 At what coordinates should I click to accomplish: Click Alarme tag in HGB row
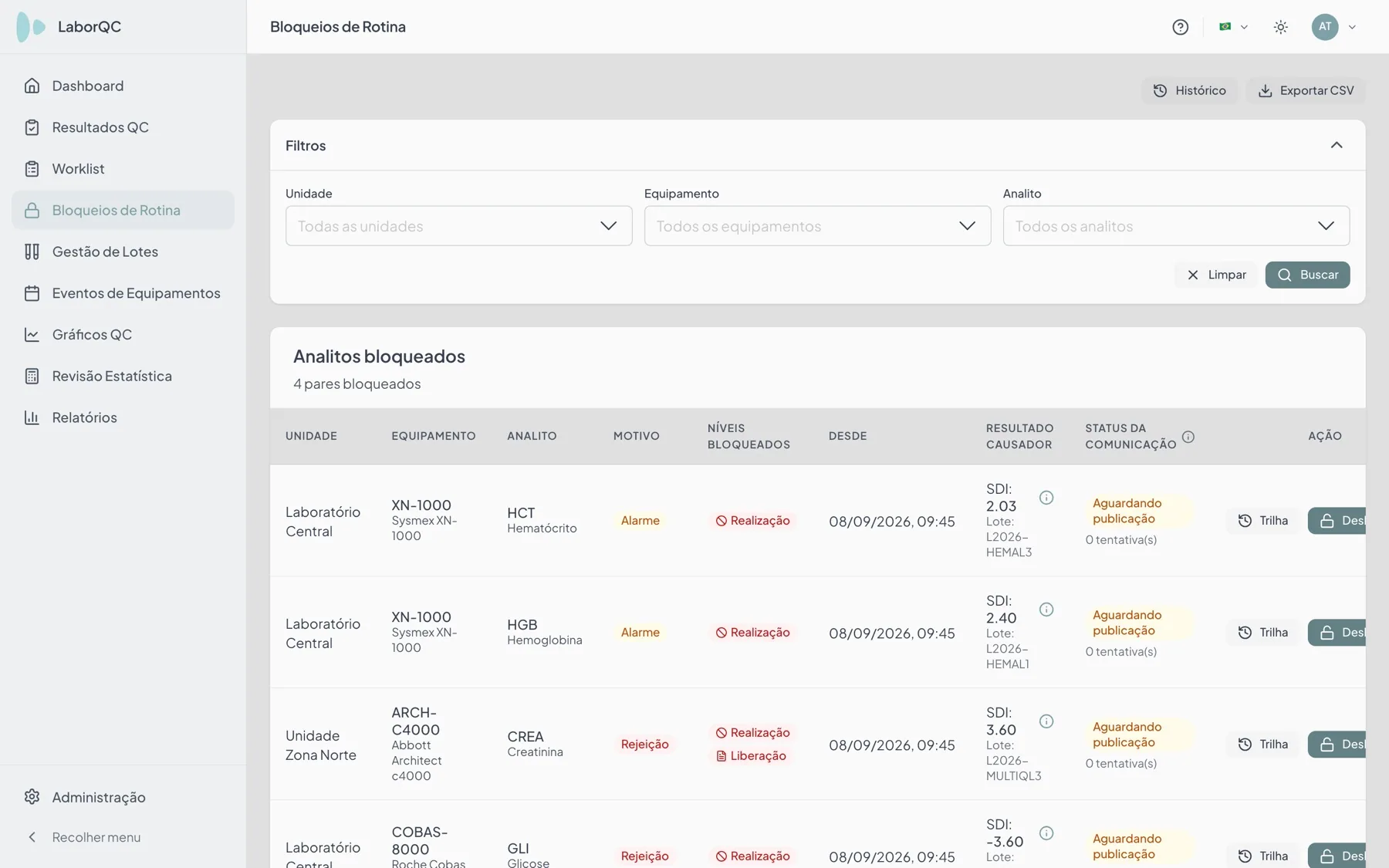click(640, 633)
